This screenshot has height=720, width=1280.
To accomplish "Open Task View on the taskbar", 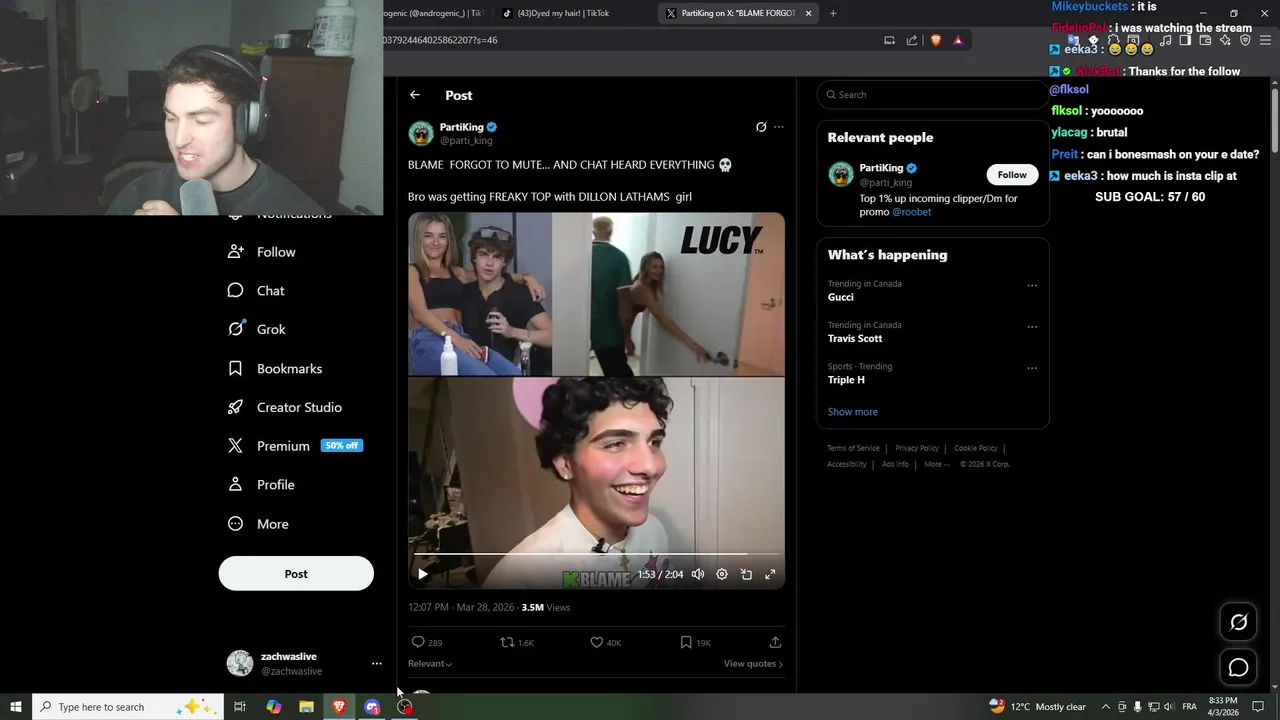I will (240, 707).
